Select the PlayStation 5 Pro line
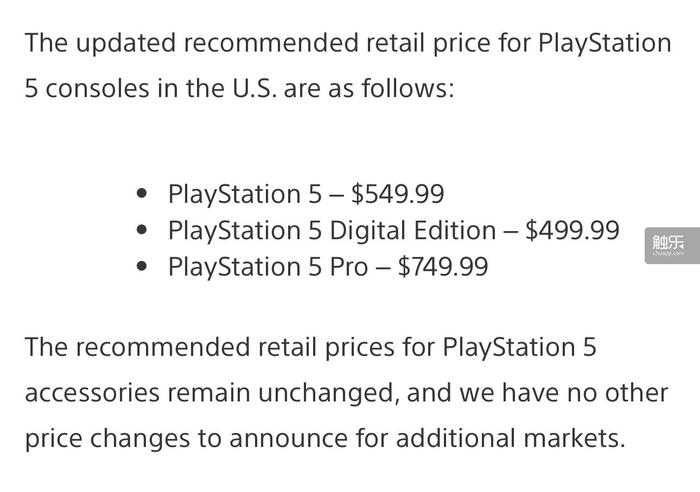This screenshot has width=700, height=492. coord(328,267)
